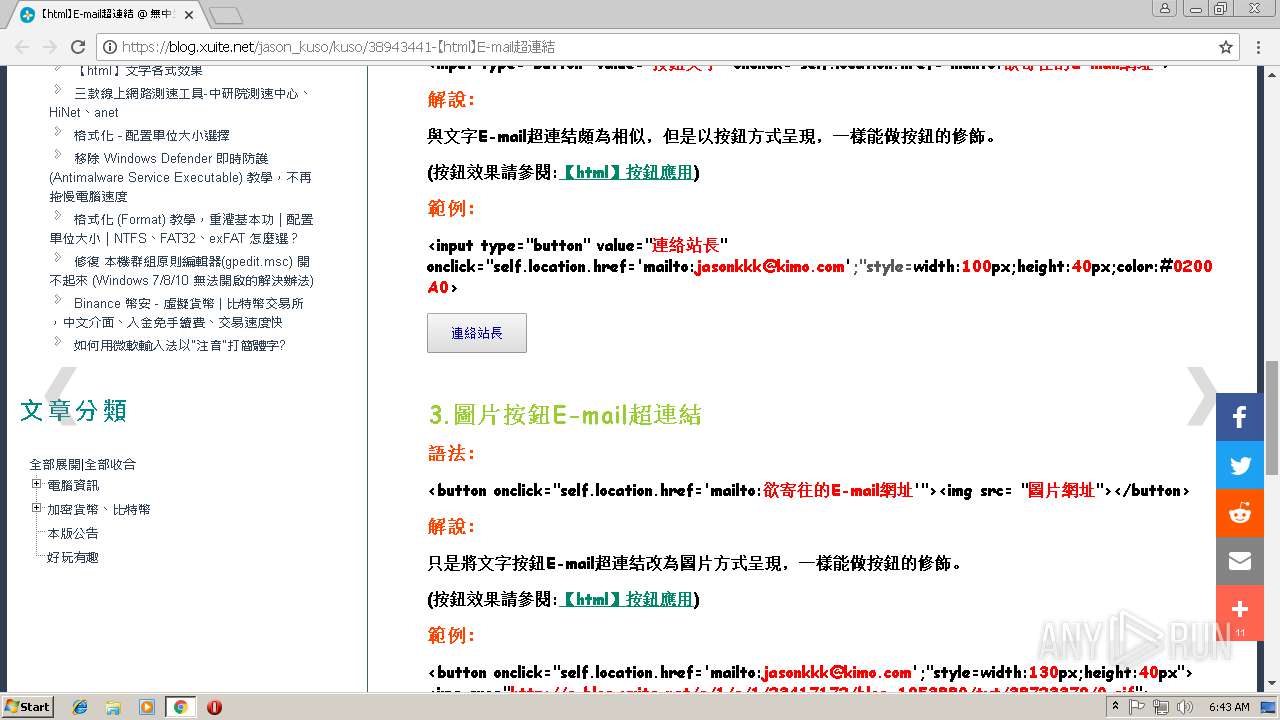The image size is (1280, 720).
Task: Switch to Chrome in taskbar
Action: 180,707
